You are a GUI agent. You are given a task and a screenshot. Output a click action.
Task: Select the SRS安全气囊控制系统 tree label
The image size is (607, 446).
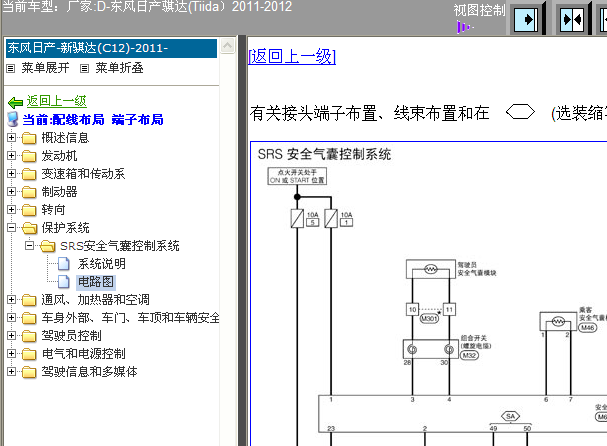120,246
